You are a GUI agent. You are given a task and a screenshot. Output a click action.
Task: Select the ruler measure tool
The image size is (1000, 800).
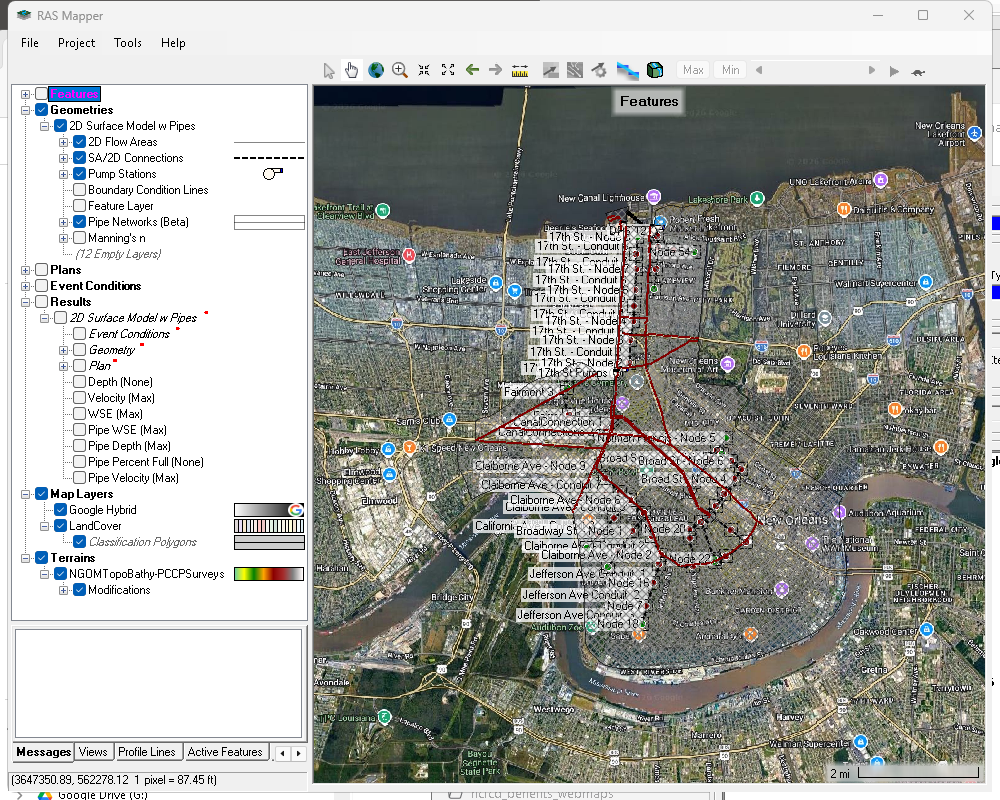pyautogui.click(x=520, y=70)
